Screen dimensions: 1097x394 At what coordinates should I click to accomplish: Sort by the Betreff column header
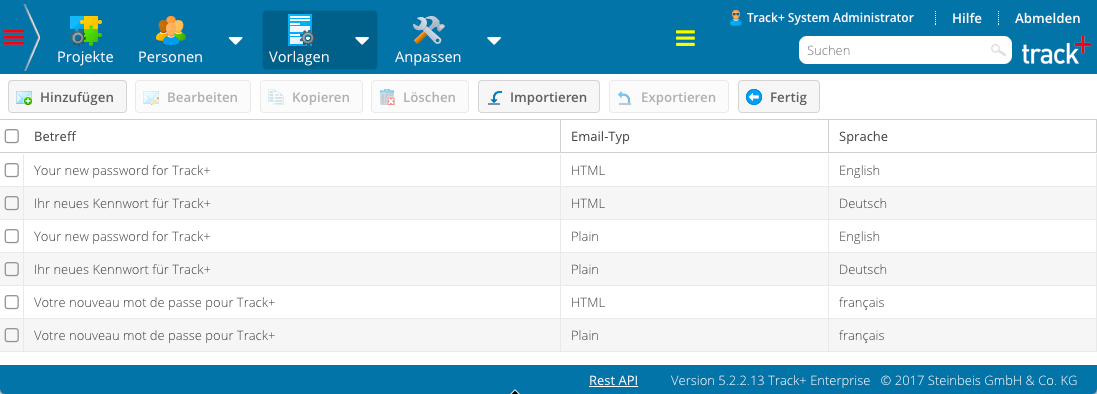[292, 136]
